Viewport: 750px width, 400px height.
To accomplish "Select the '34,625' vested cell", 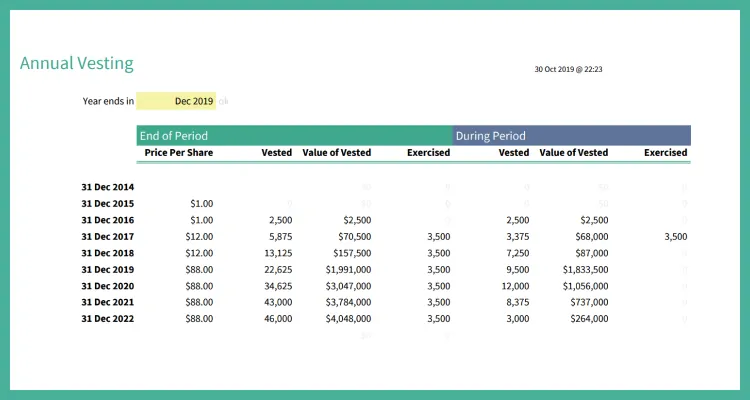I will (x=278, y=286).
